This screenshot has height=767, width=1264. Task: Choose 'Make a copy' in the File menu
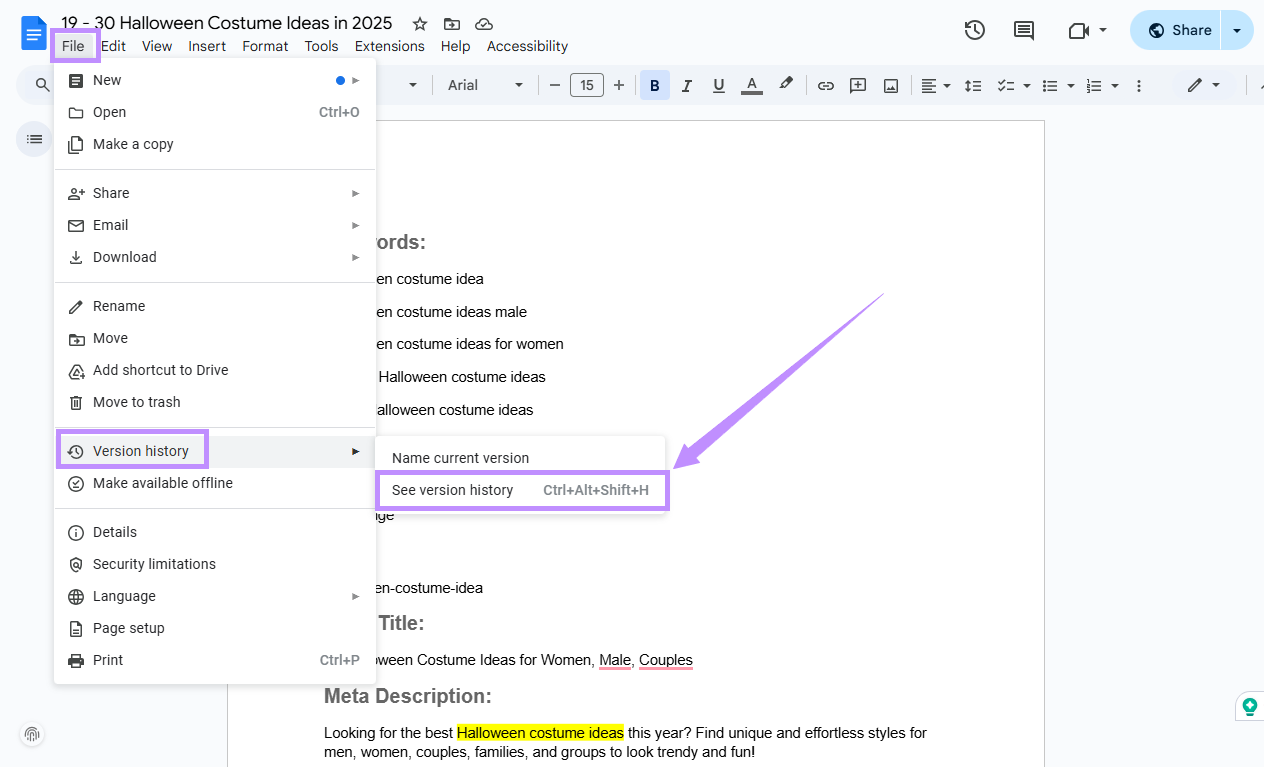131,144
